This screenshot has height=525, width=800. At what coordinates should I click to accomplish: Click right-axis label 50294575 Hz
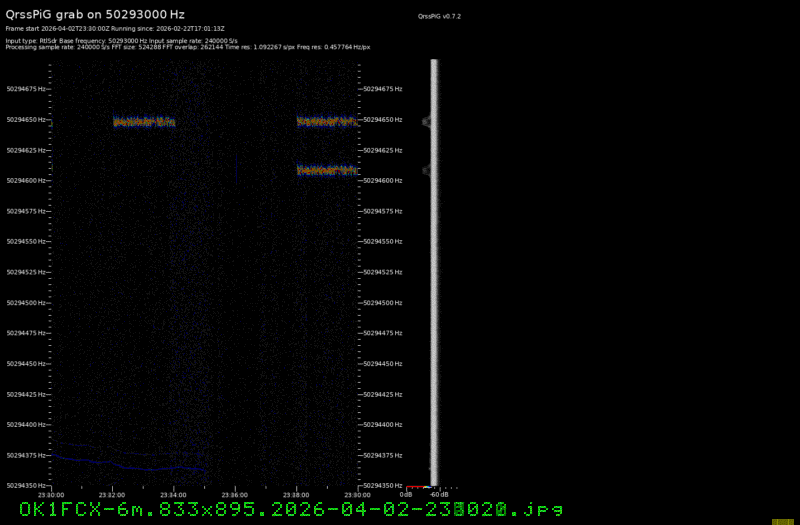coord(383,211)
